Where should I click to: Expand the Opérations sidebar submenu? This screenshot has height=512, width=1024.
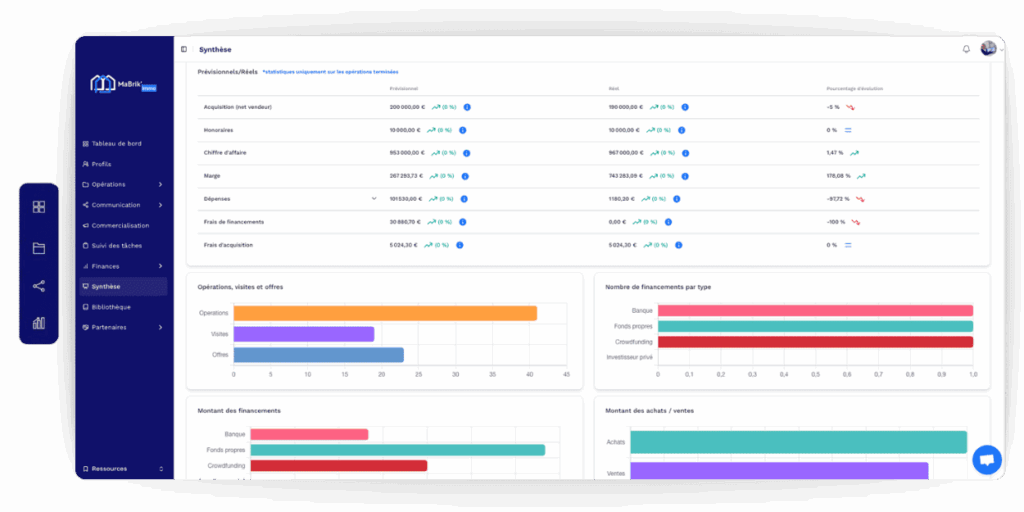pos(160,184)
